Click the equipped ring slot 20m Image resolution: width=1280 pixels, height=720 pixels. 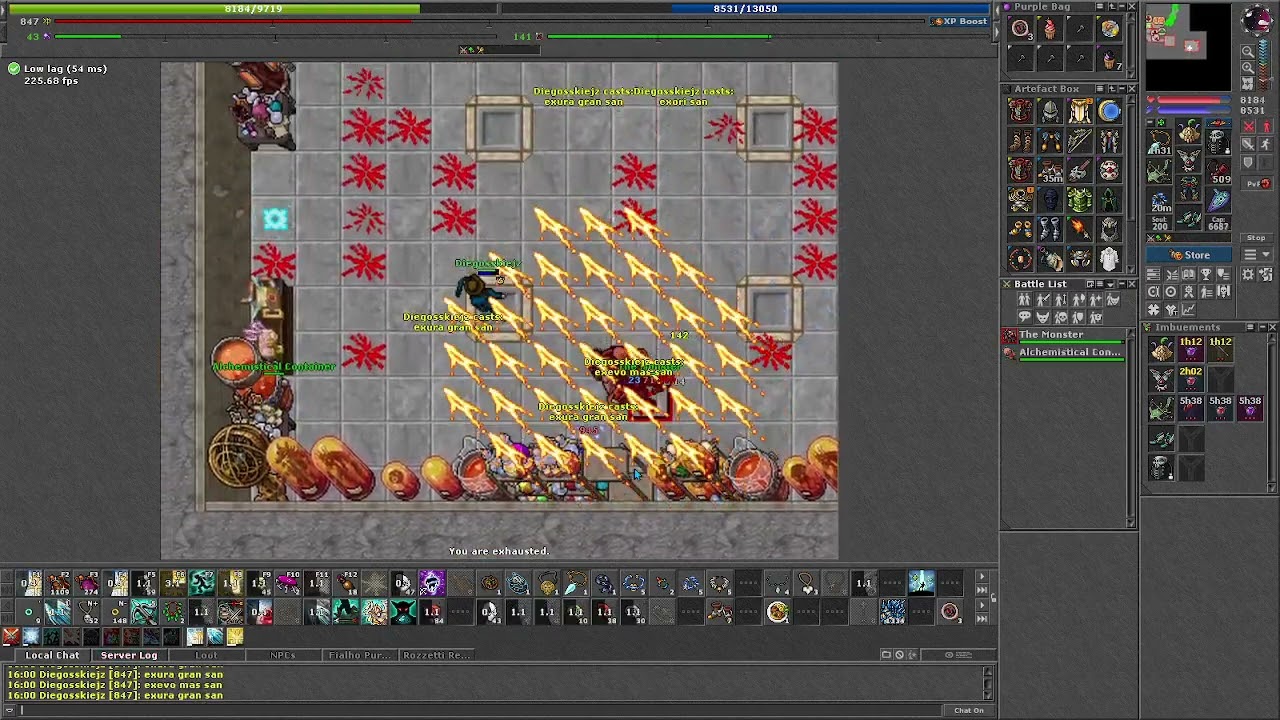coord(1160,199)
